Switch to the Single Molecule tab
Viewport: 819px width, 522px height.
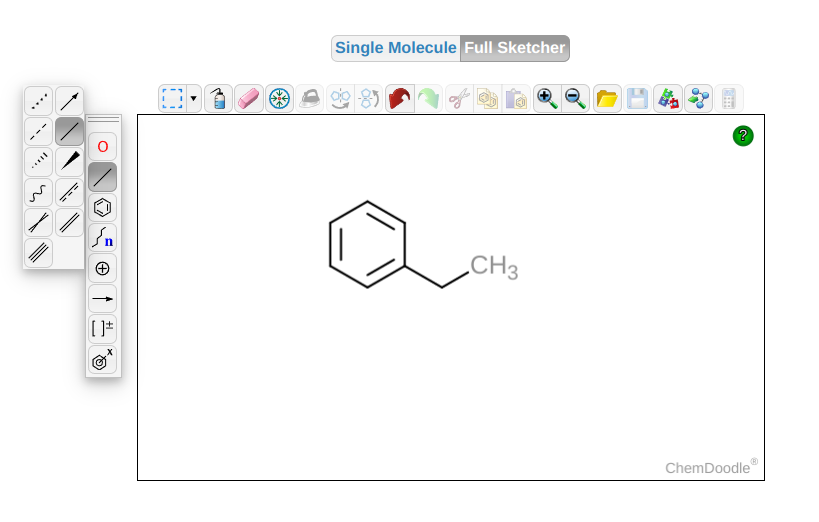[395, 48]
